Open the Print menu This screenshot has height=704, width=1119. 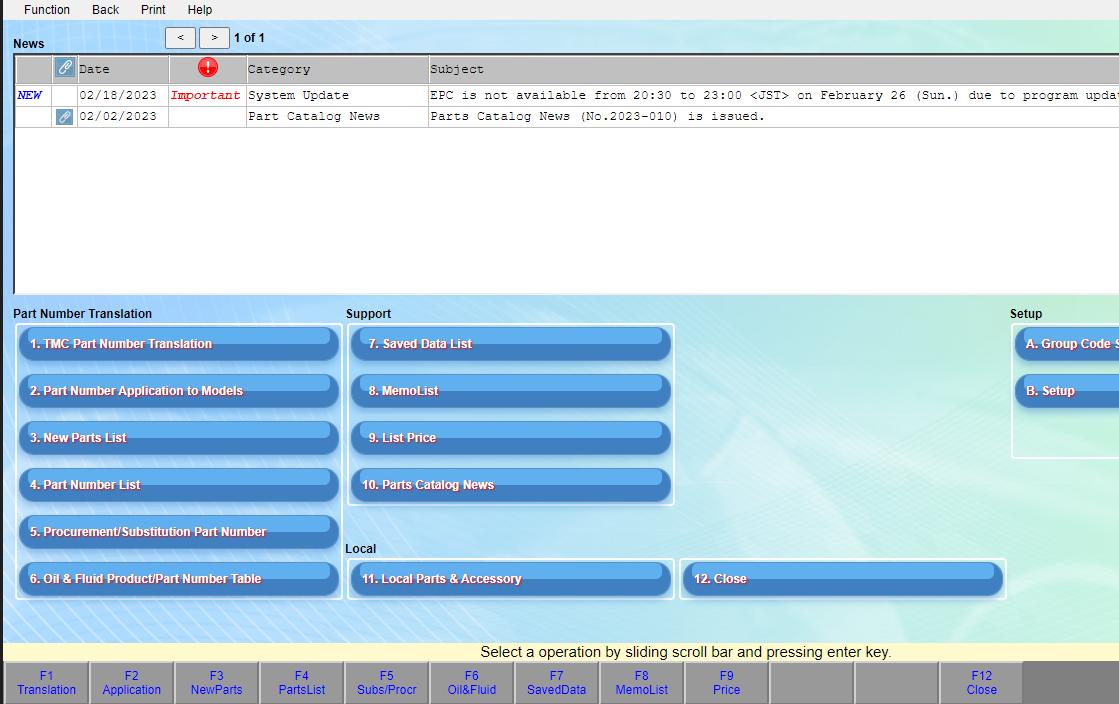tap(152, 10)
